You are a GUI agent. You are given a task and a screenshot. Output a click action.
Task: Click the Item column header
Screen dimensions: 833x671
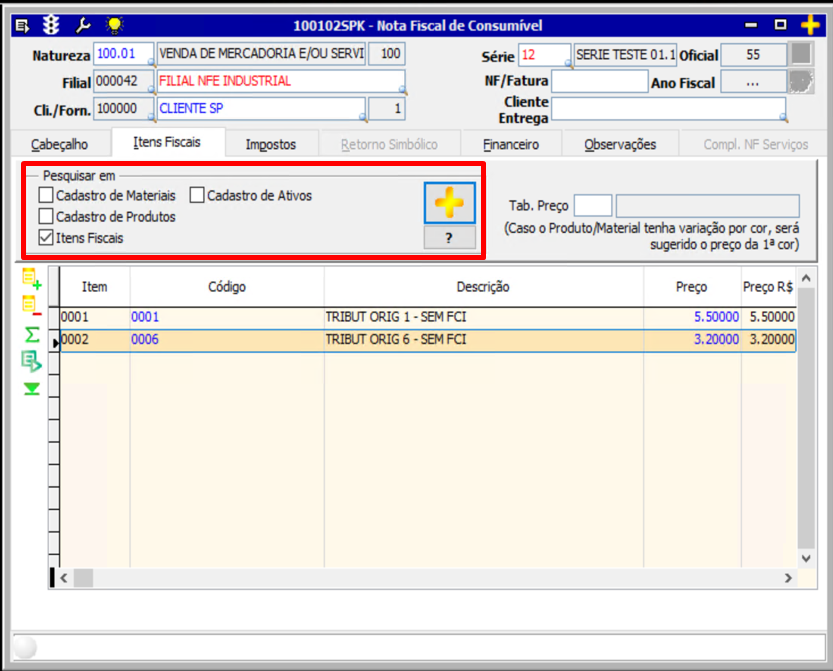(95, 287)
